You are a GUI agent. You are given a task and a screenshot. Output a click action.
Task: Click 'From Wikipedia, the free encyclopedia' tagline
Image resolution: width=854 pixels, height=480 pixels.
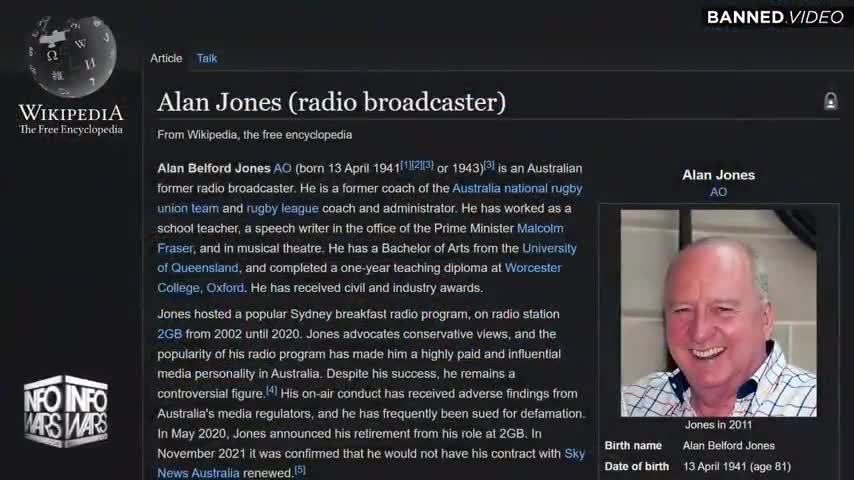pos(254,135)
